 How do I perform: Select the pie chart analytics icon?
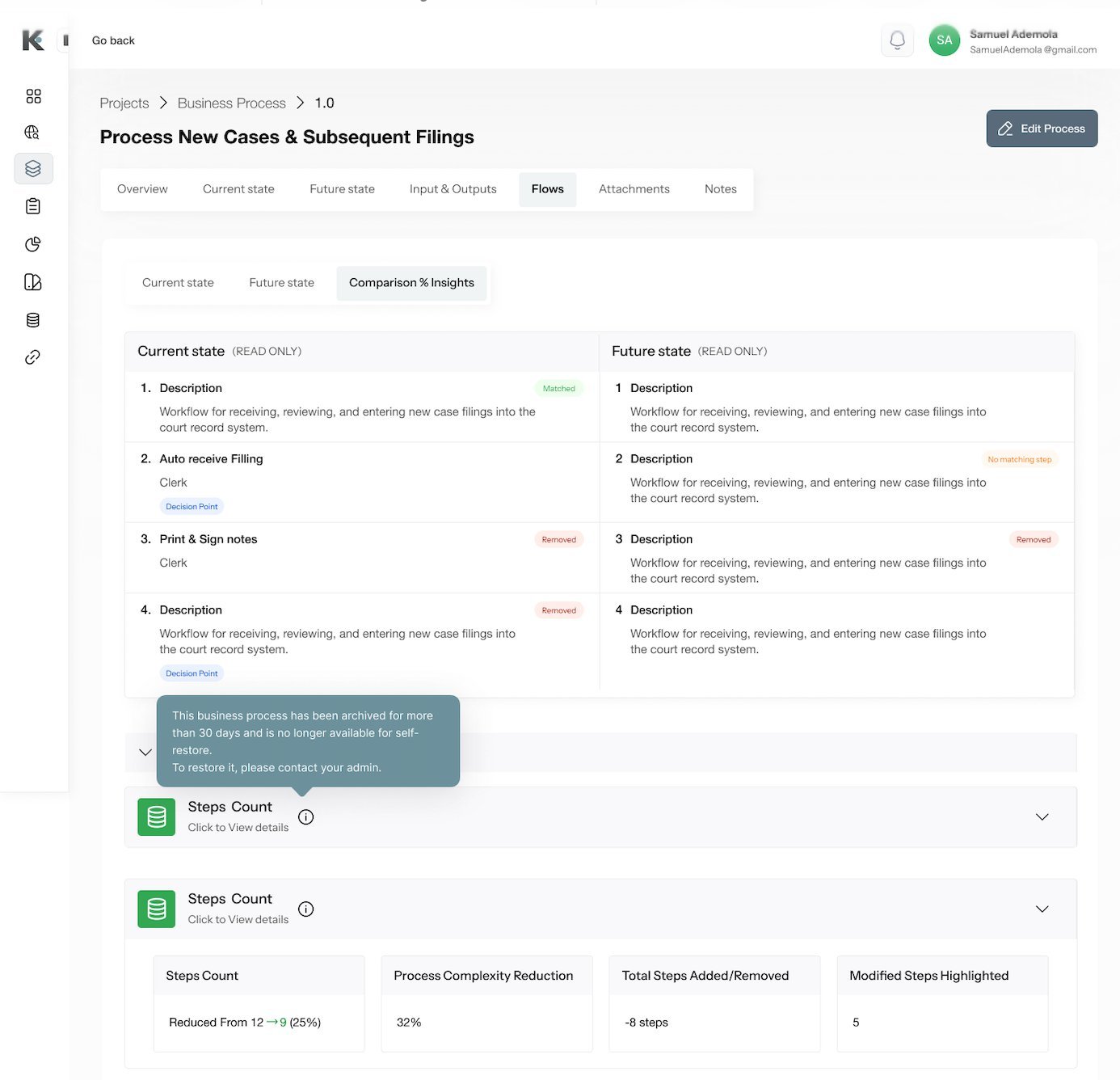point(33,244)
